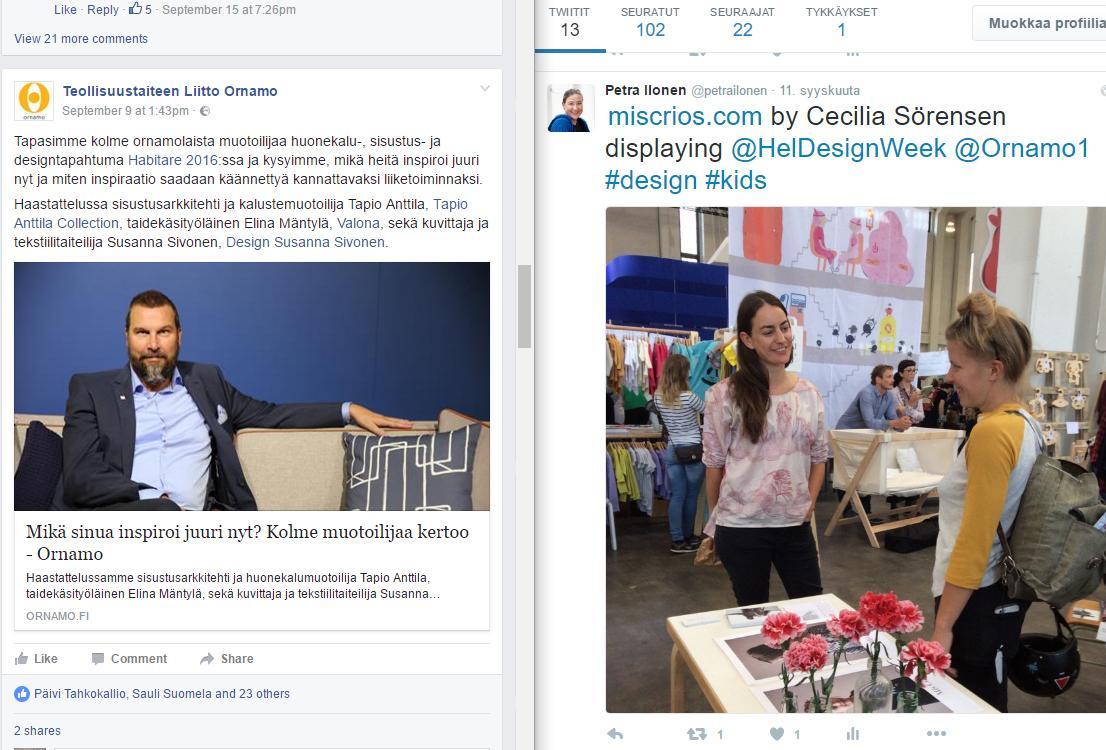
Task: Open the Ornamo post options dropdown arrow
Action: (x=485, y=88)
